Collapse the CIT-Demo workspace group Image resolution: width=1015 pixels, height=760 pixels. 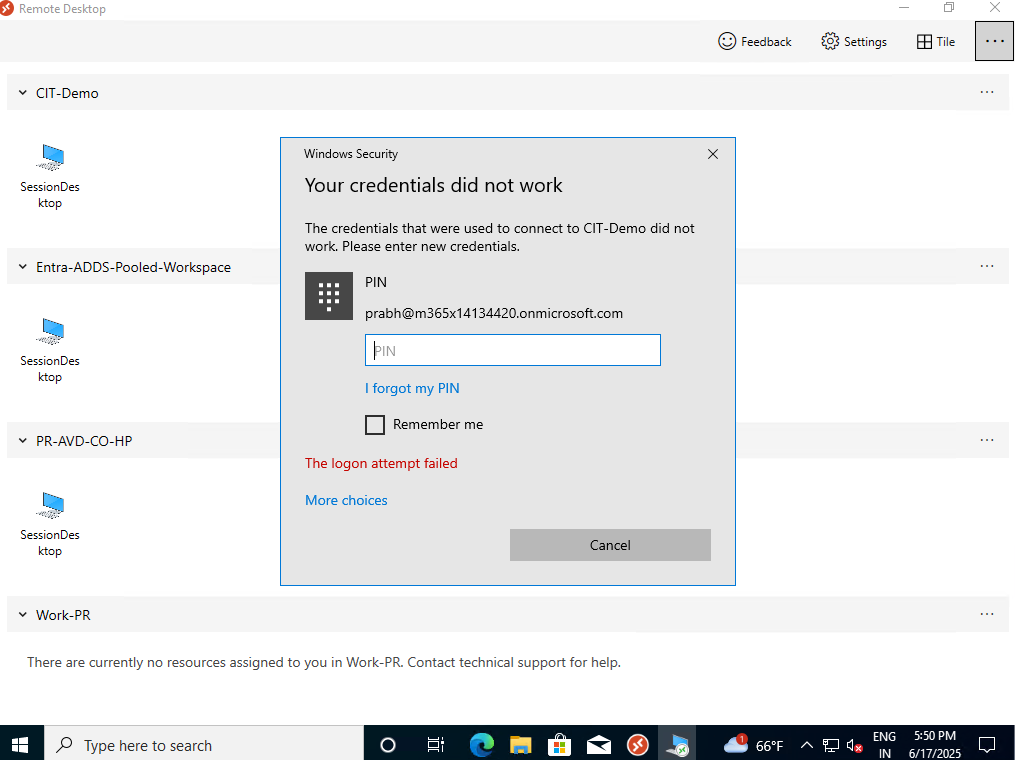click(23, 93)
